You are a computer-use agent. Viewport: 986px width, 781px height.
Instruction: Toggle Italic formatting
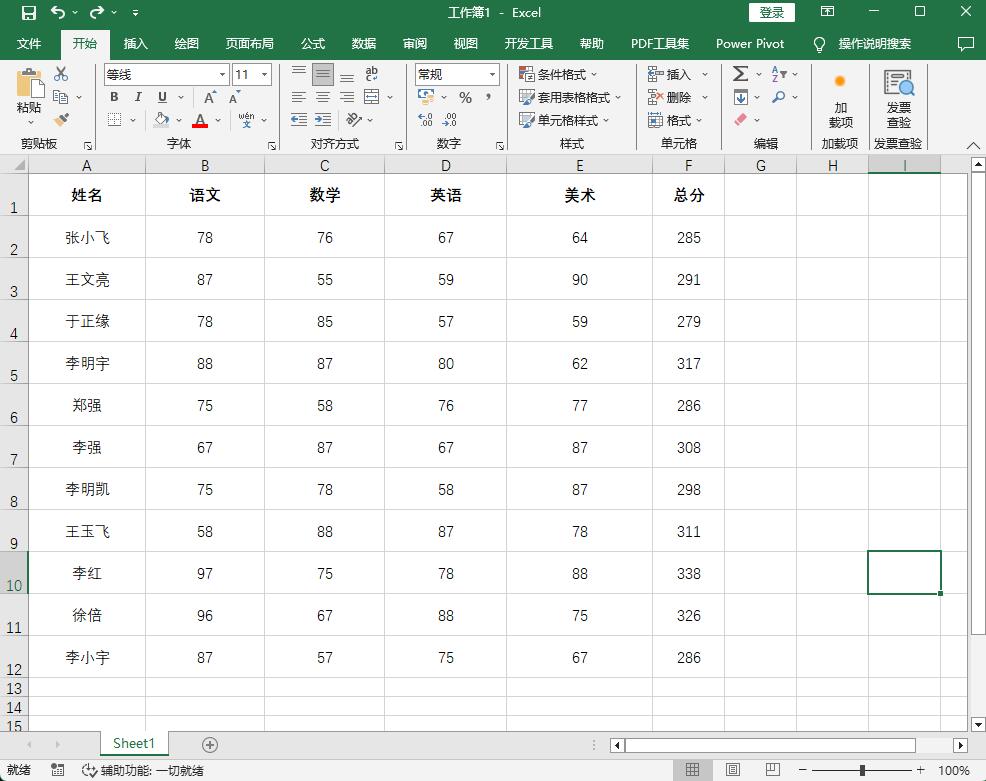[x=138, y=97]
